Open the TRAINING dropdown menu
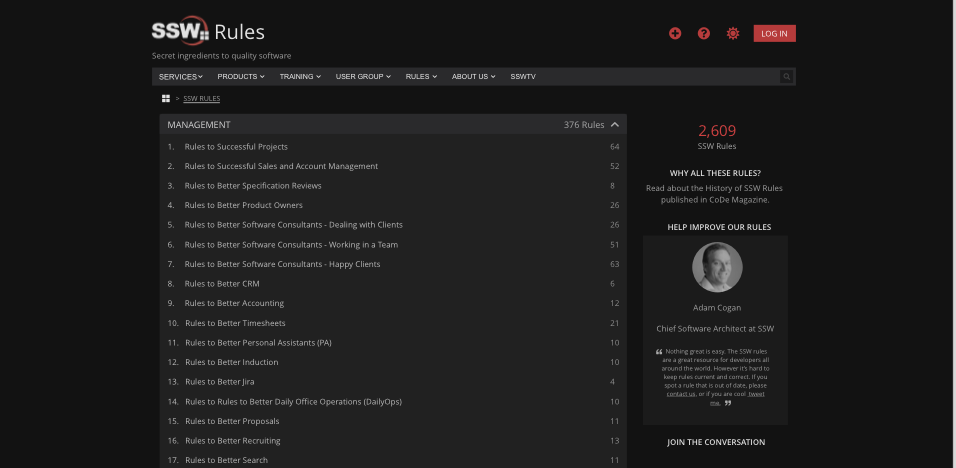The width and height of the screenshot is (956, 468). [300, 77]
